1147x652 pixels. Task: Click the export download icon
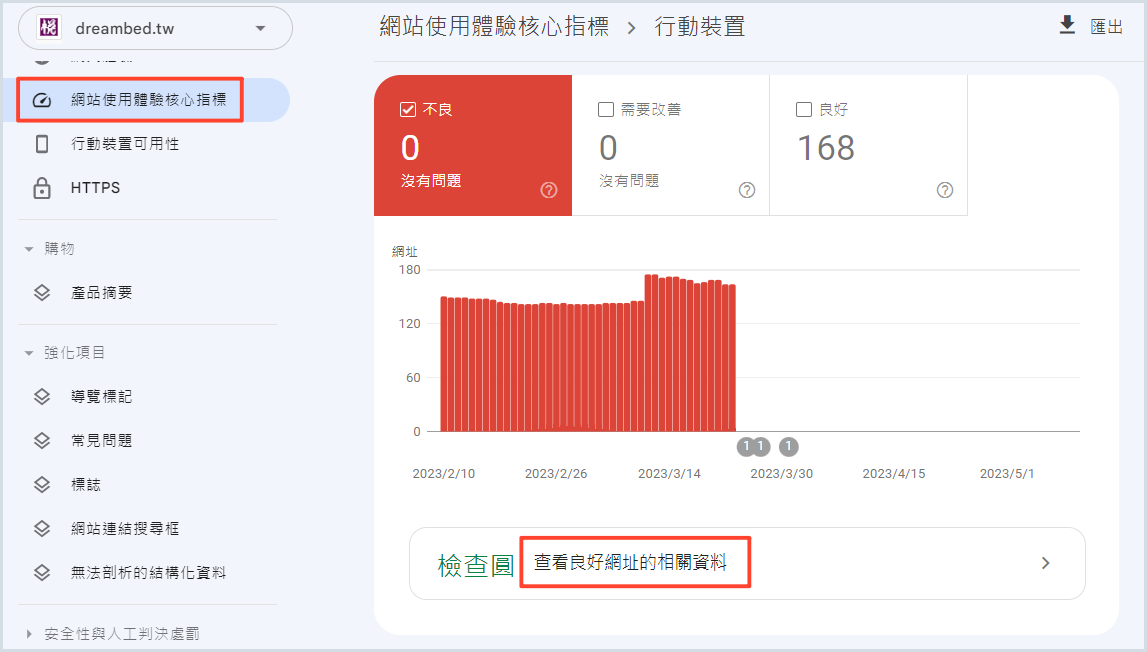tap(1067, 26)
